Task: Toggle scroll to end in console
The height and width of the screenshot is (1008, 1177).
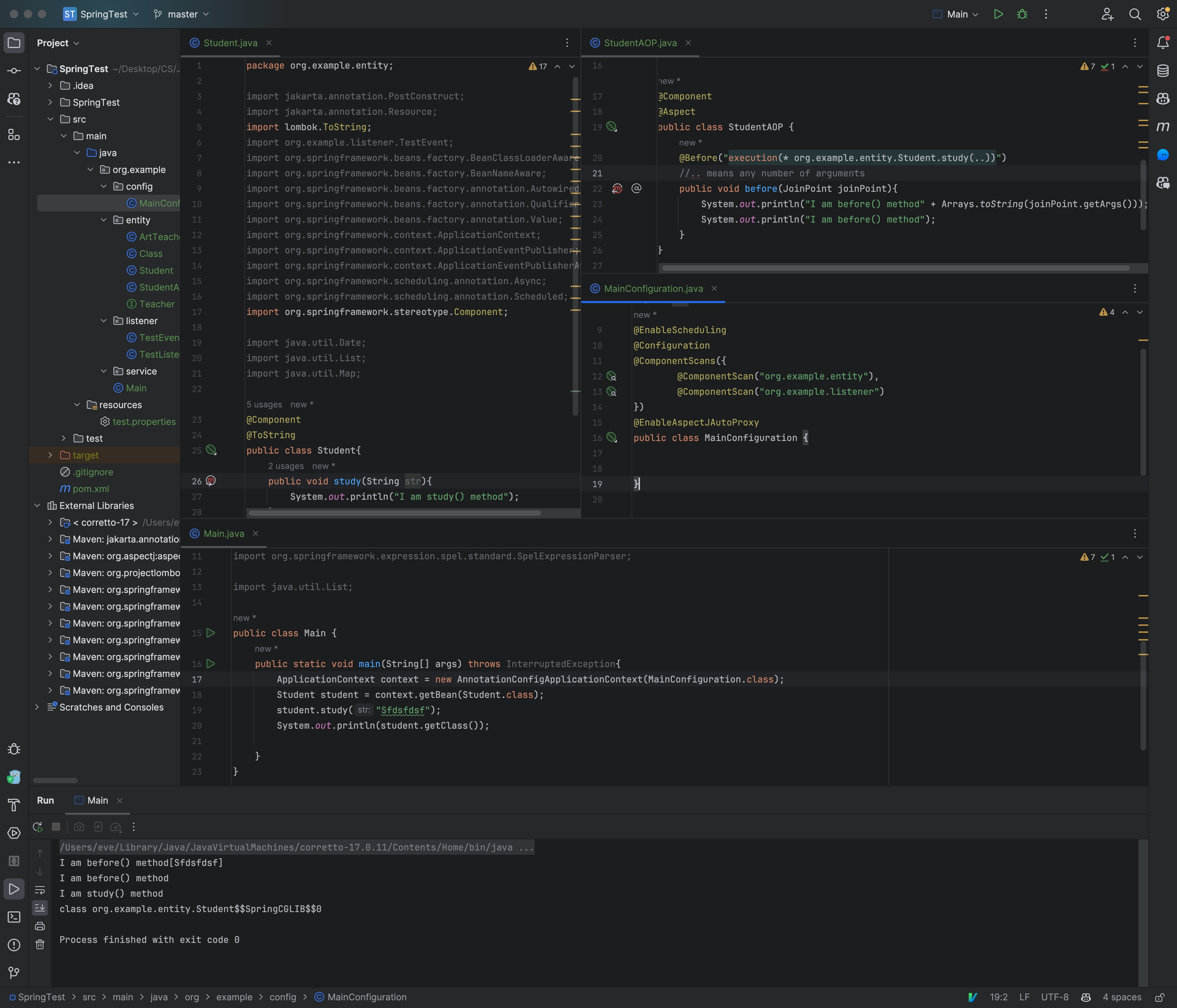Action: coord(40,908)
